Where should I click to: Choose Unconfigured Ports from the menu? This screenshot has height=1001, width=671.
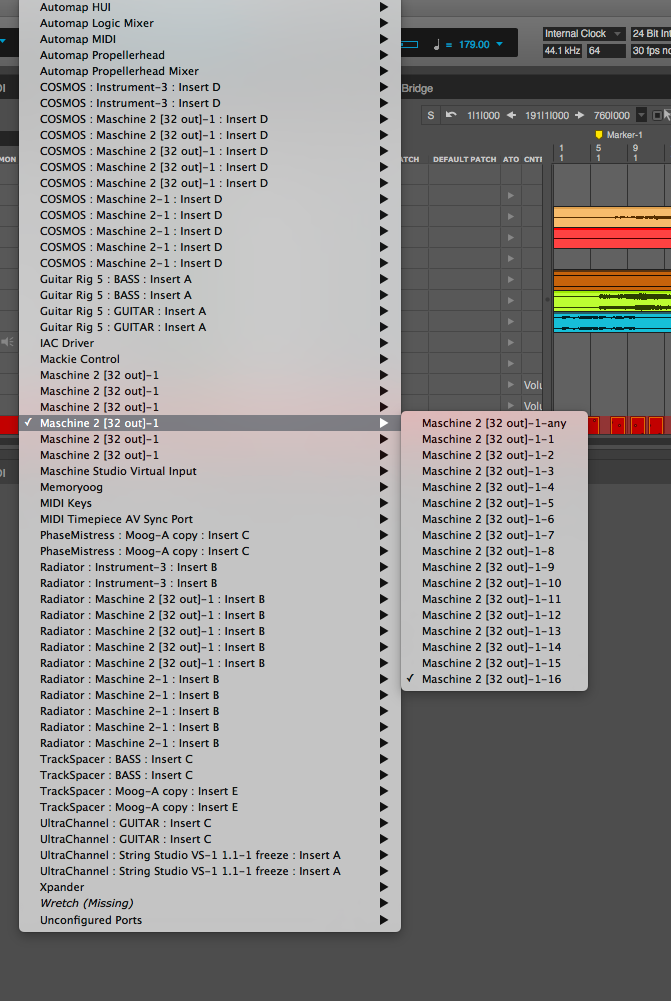[x=210, y=920]
